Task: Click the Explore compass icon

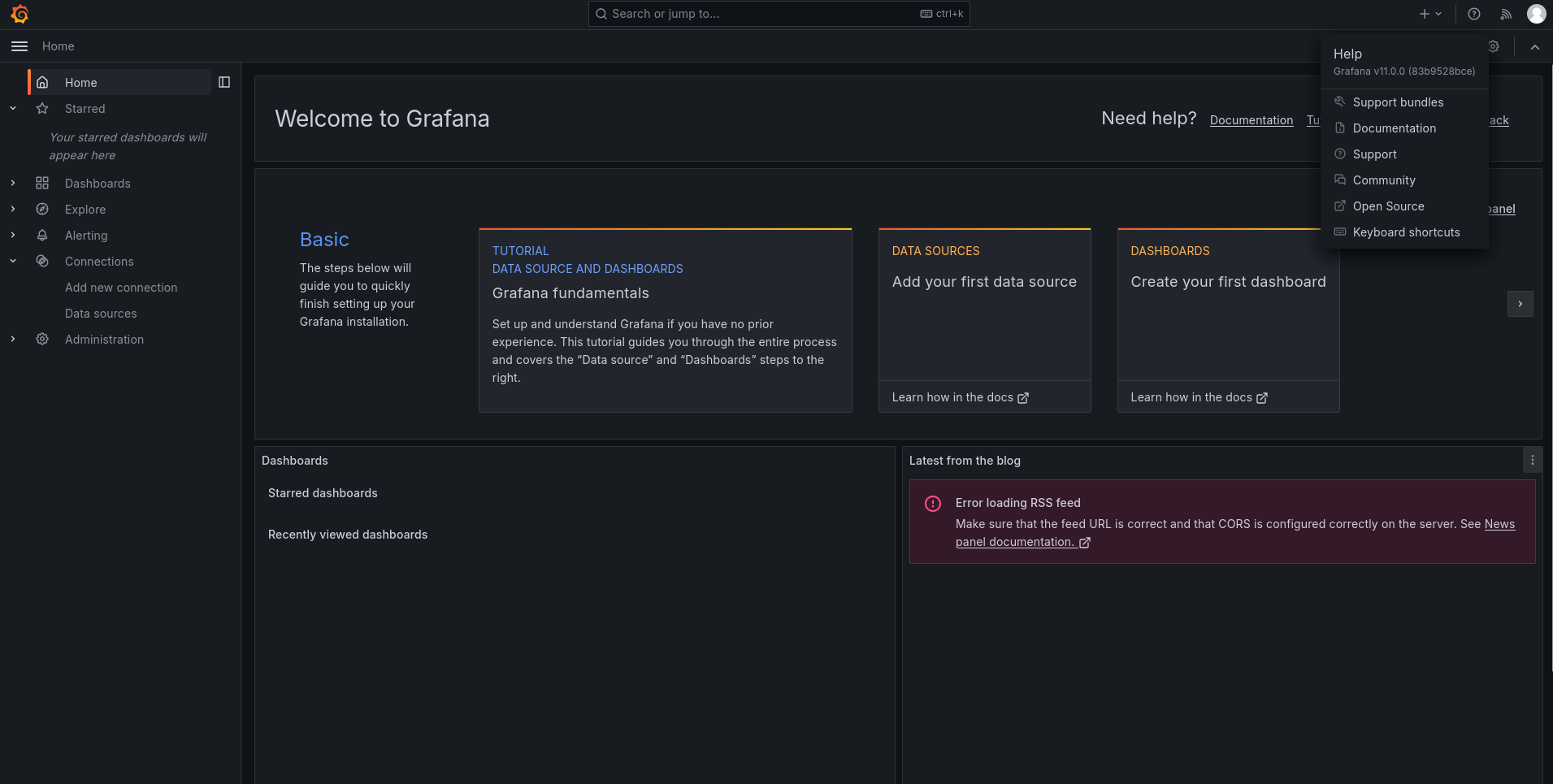Action: pyautogui.click(x=42, y=209)
